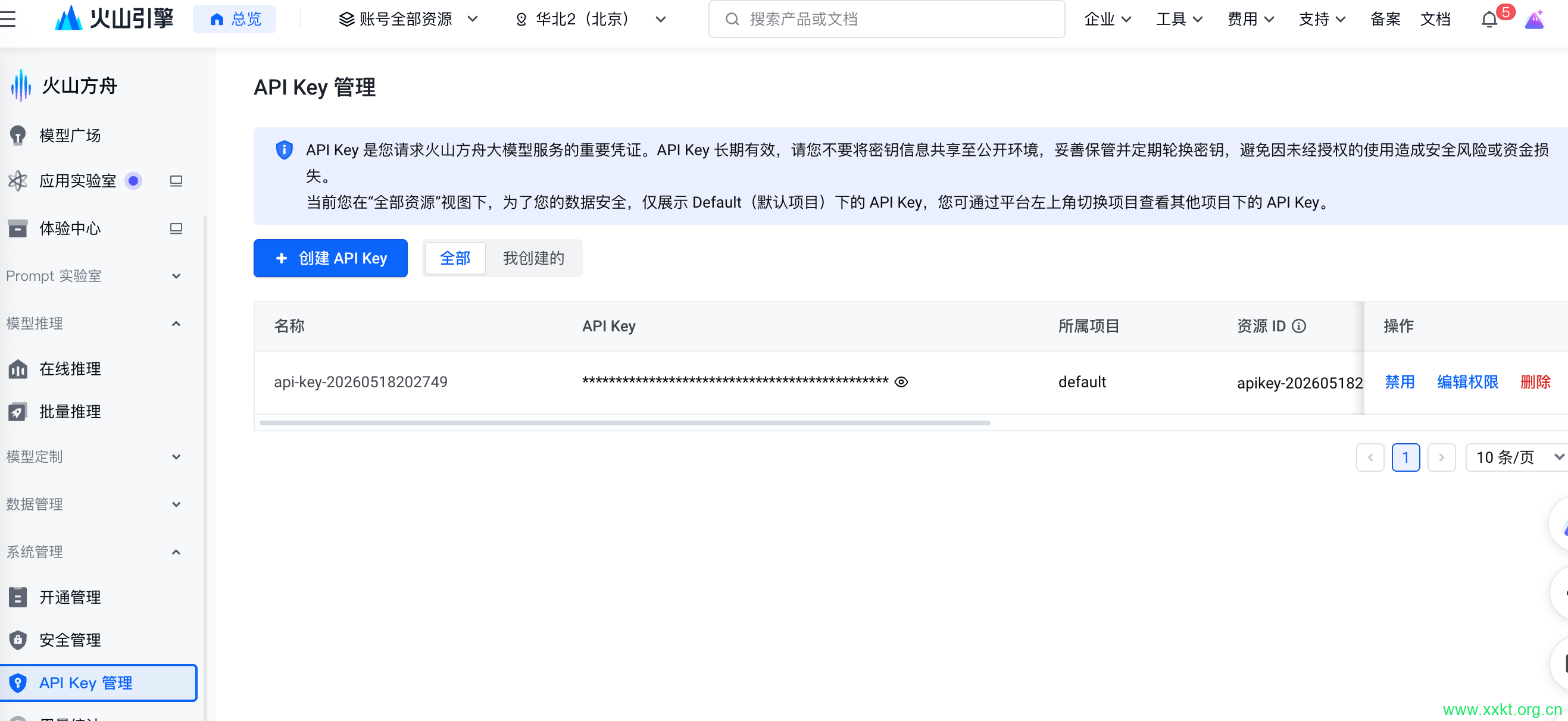Click the 资源 ID info icon
The height and width of the screenshot is (721, 1568).
point(1299,326)
